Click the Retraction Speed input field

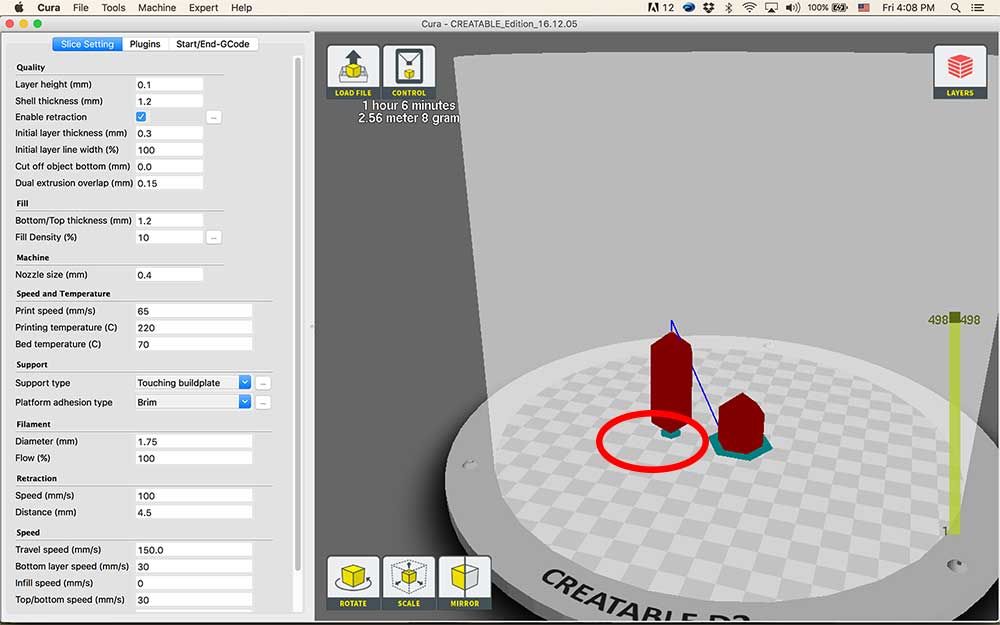tap(194, 496)
